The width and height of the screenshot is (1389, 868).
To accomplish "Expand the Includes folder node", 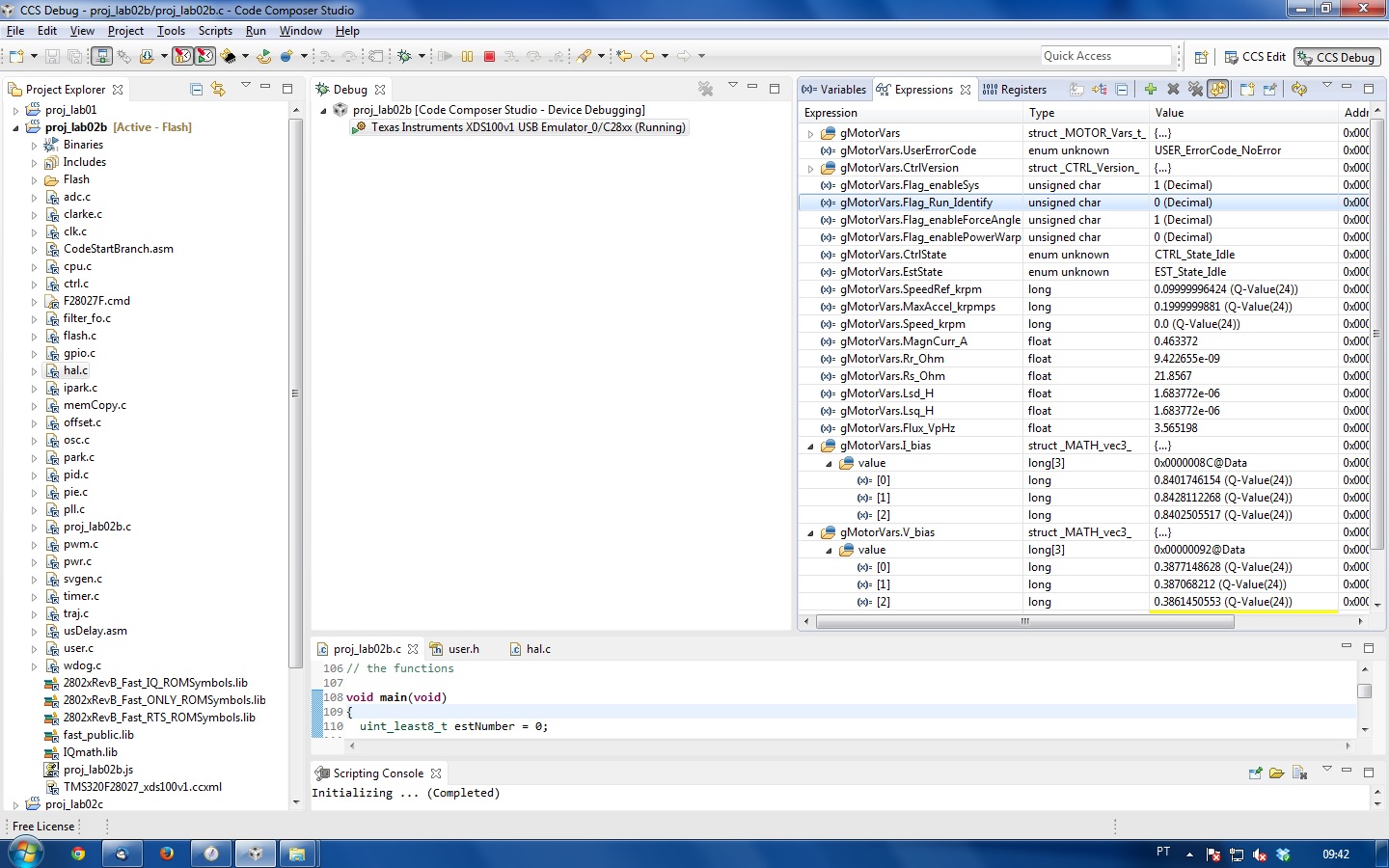I will point(34,162).
